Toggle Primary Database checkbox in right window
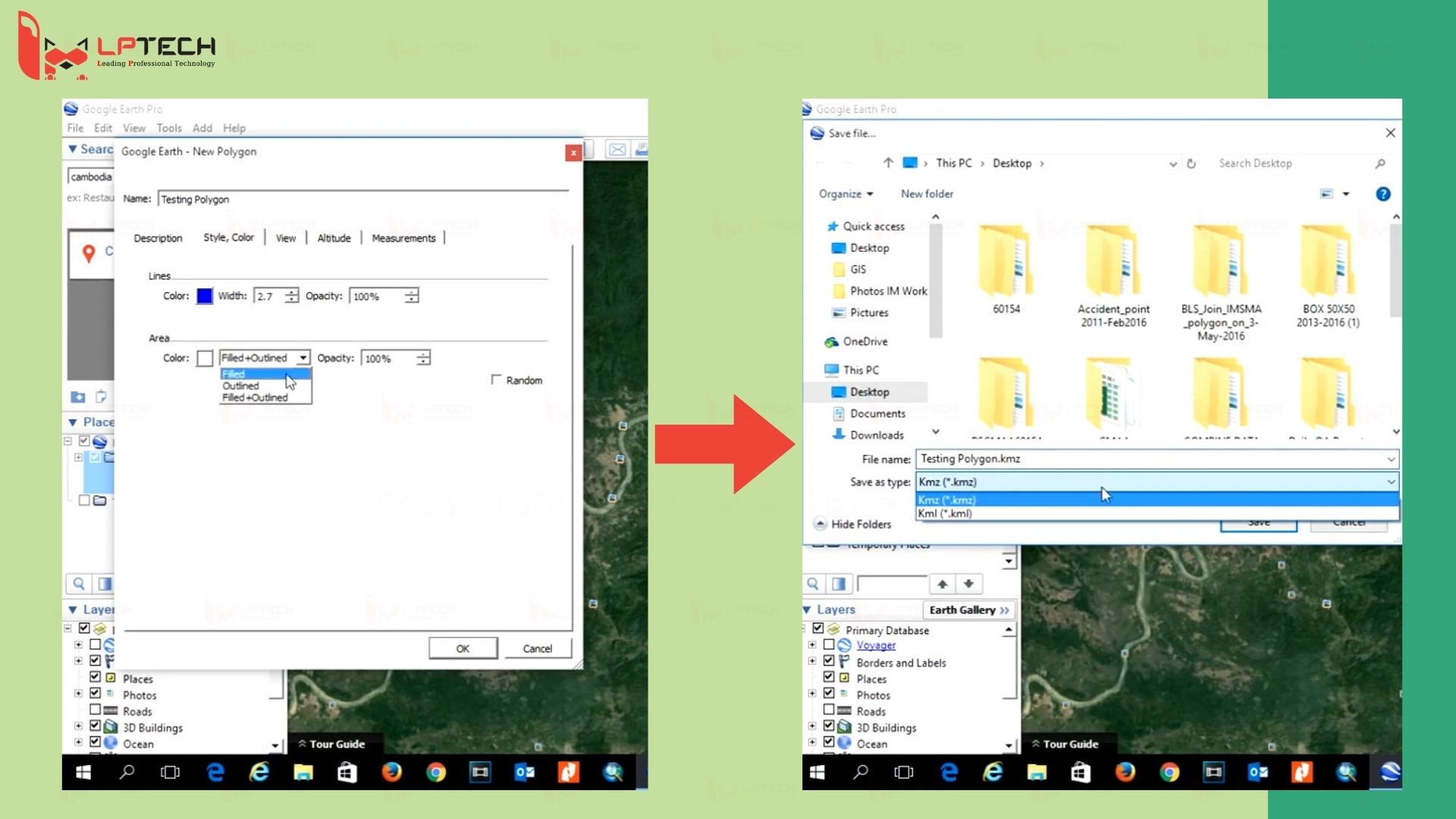 817,628
